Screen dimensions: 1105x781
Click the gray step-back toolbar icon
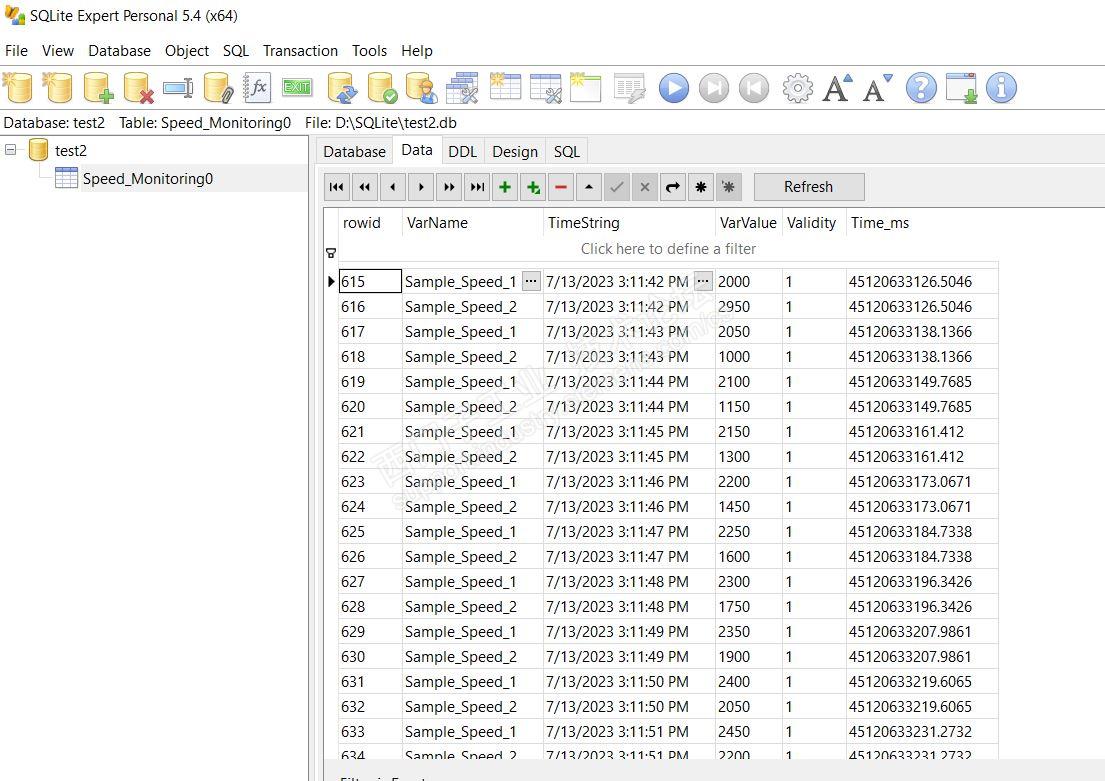click(754, 88)
